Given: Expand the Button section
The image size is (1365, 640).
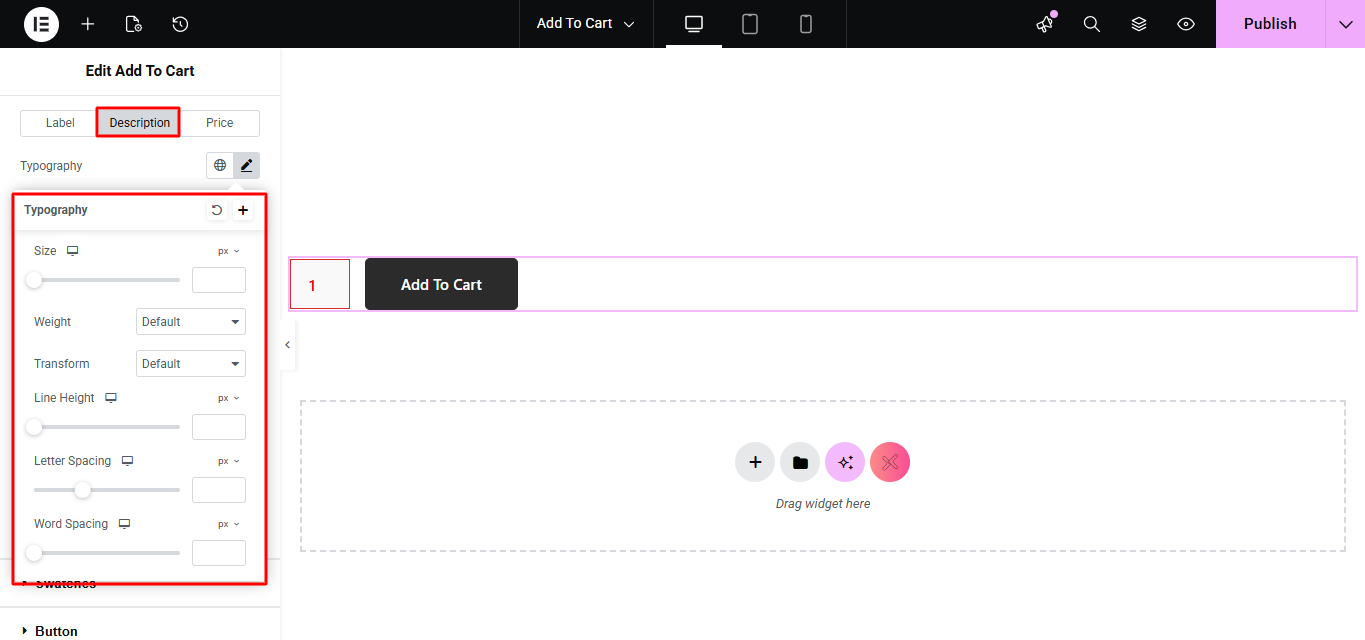Looking at the screenshot, I should (56, 631).
